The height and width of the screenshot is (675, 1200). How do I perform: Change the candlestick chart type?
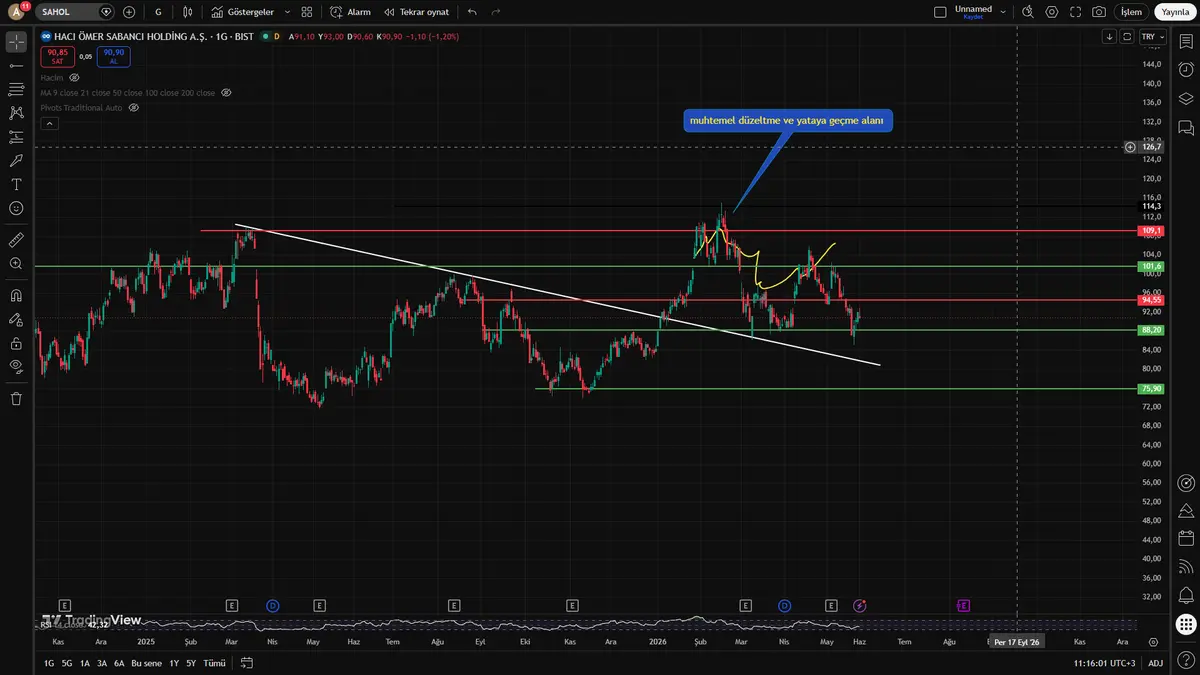click(189, 12)
